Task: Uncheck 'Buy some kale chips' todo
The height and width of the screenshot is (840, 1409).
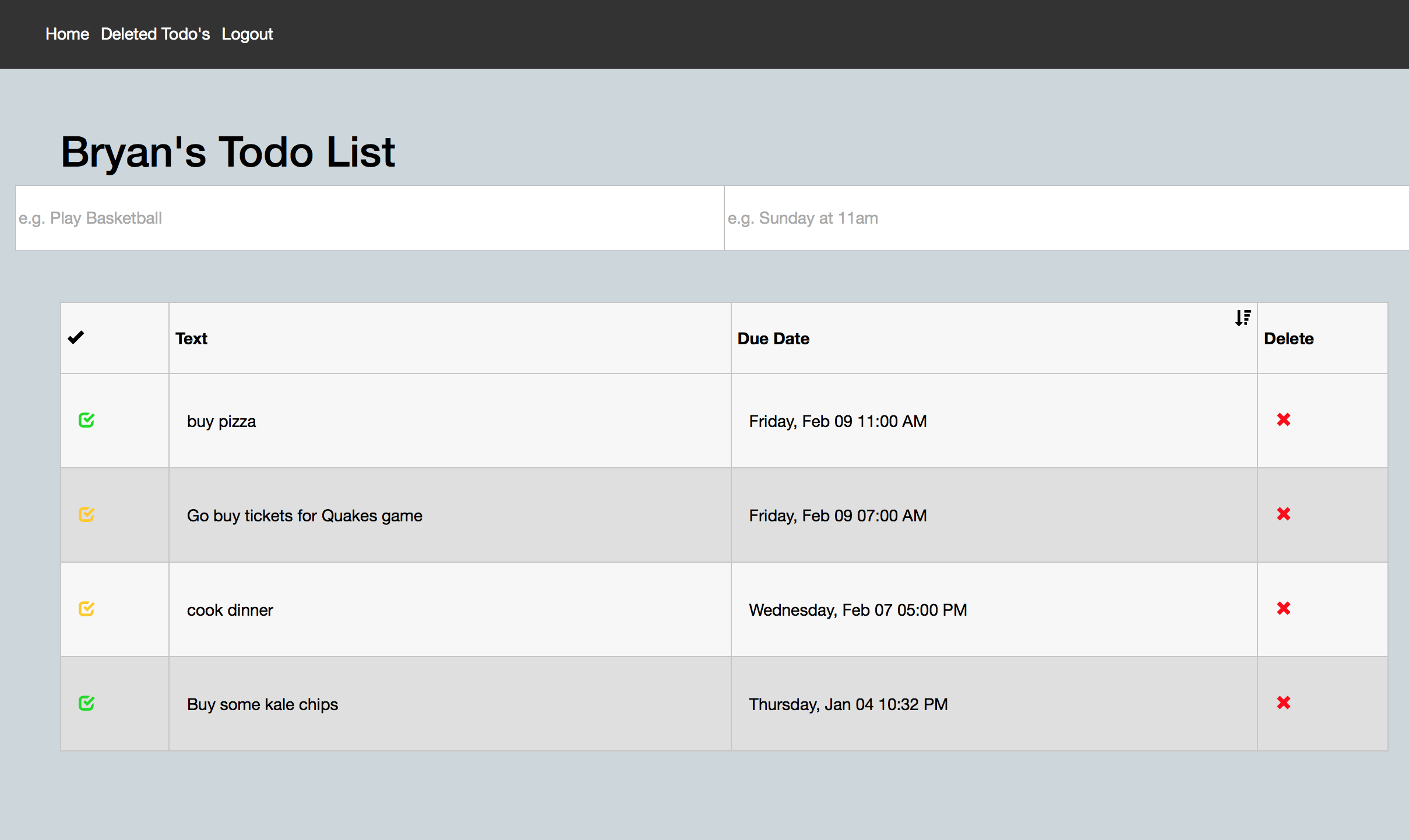Action: click(86, 703)
